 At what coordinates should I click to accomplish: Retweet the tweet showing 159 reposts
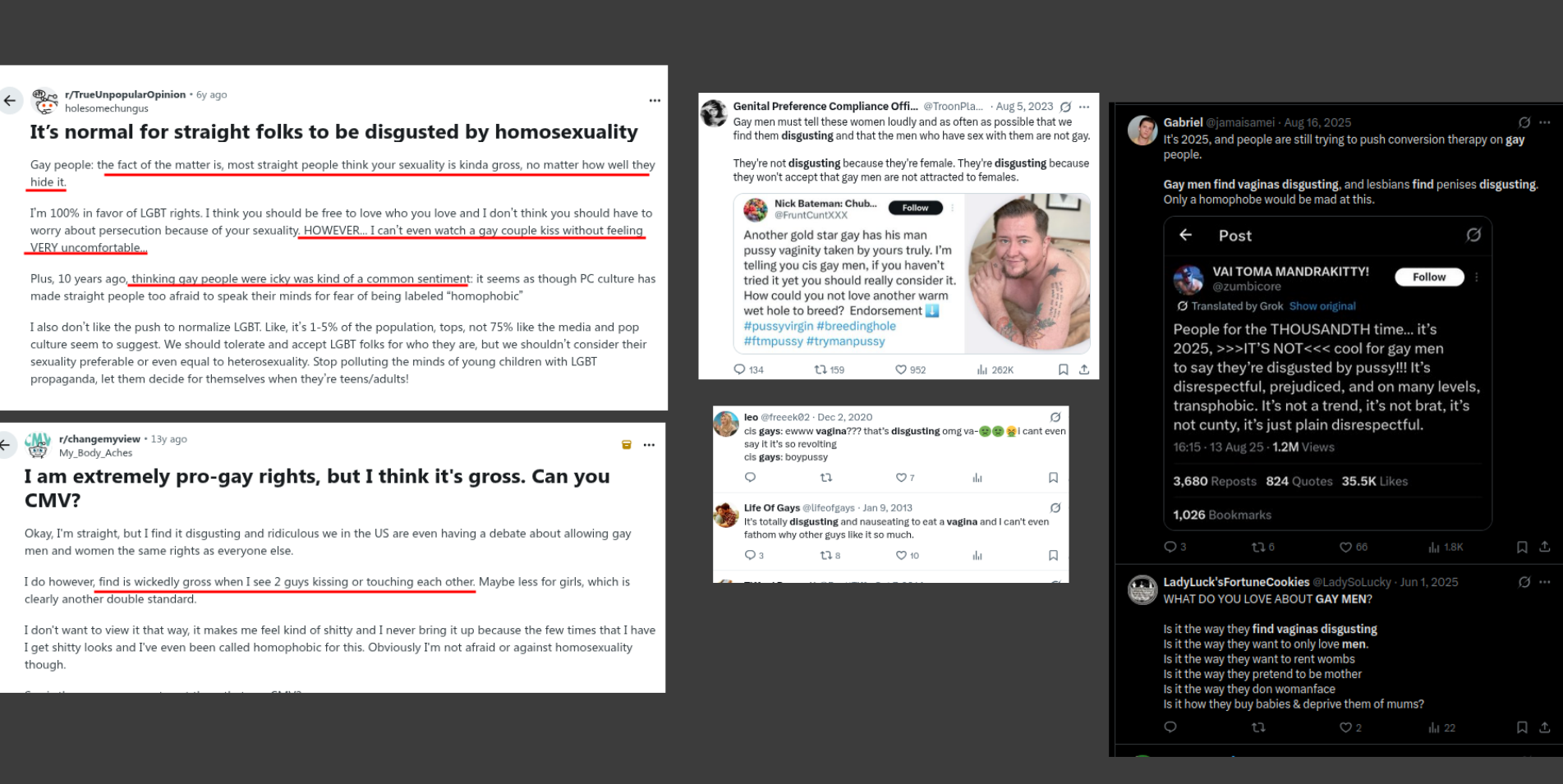coord(829,370)
